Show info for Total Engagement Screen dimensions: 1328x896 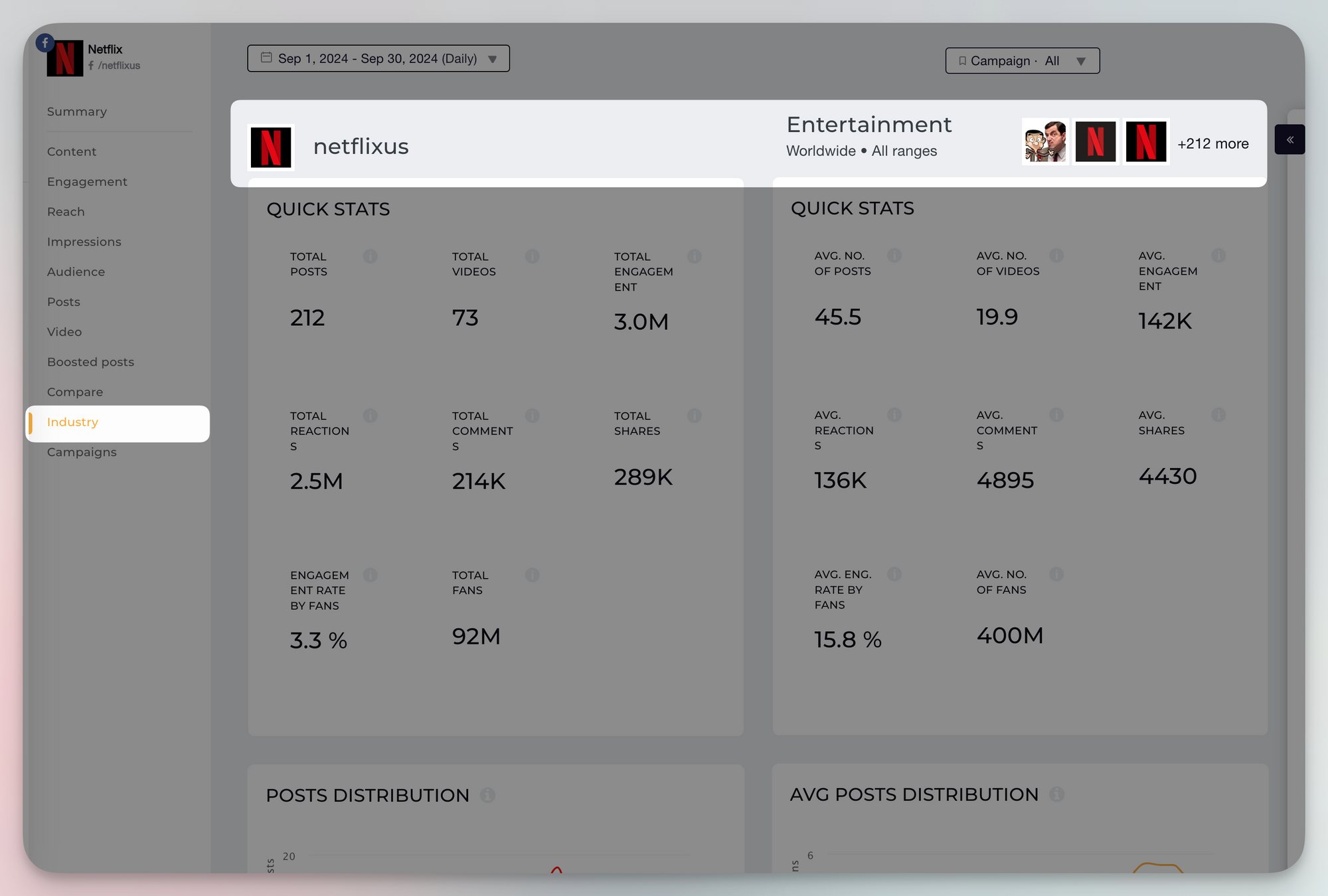pos(695,256)
